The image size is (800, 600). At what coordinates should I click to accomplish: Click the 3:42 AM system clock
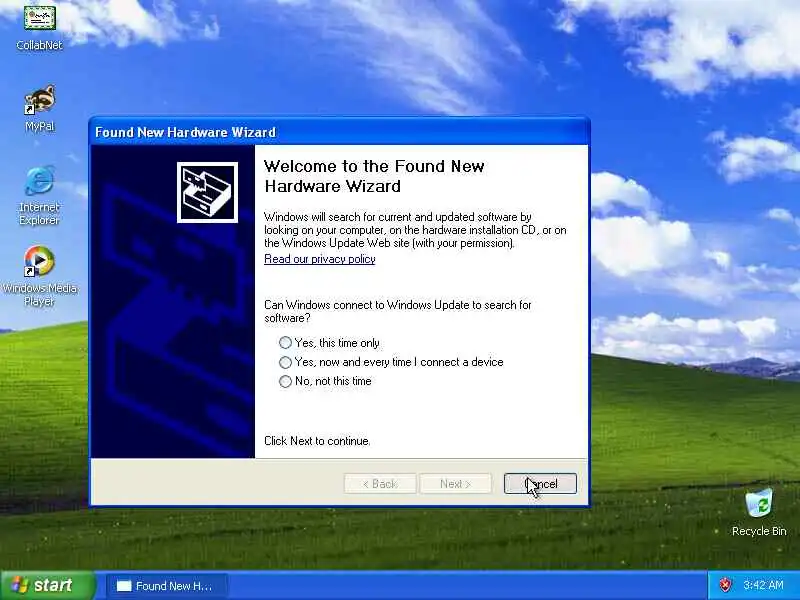coord(763,585)
